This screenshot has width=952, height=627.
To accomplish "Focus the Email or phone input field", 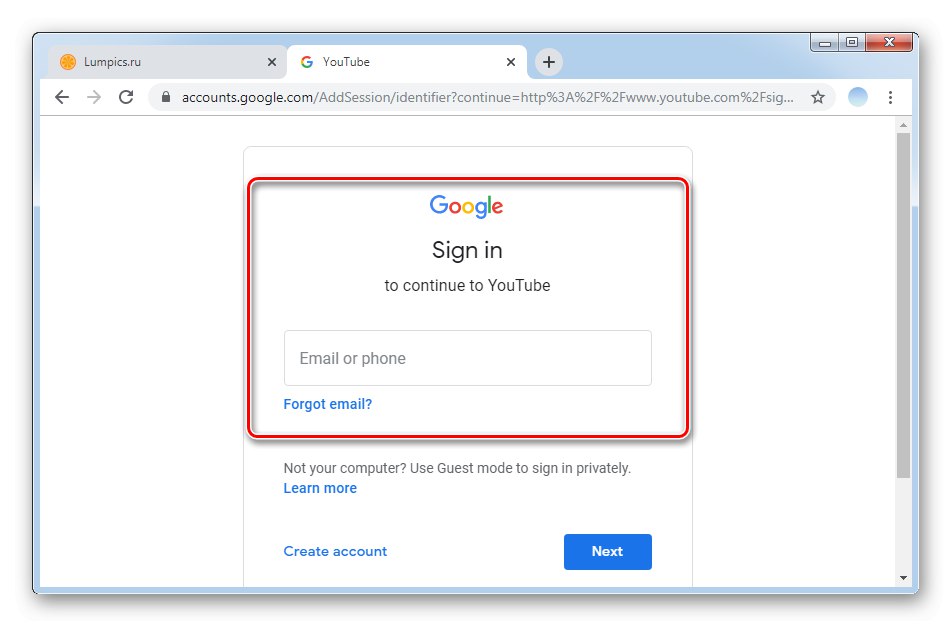I will (x=466, y=358).
